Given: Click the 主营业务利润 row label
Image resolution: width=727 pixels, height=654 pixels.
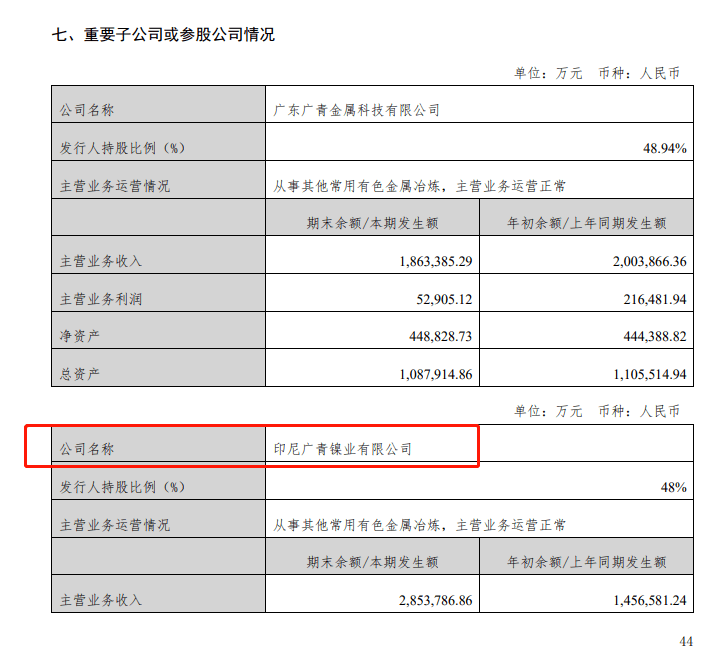Looking at the screenshot, I should click(101, 299).
